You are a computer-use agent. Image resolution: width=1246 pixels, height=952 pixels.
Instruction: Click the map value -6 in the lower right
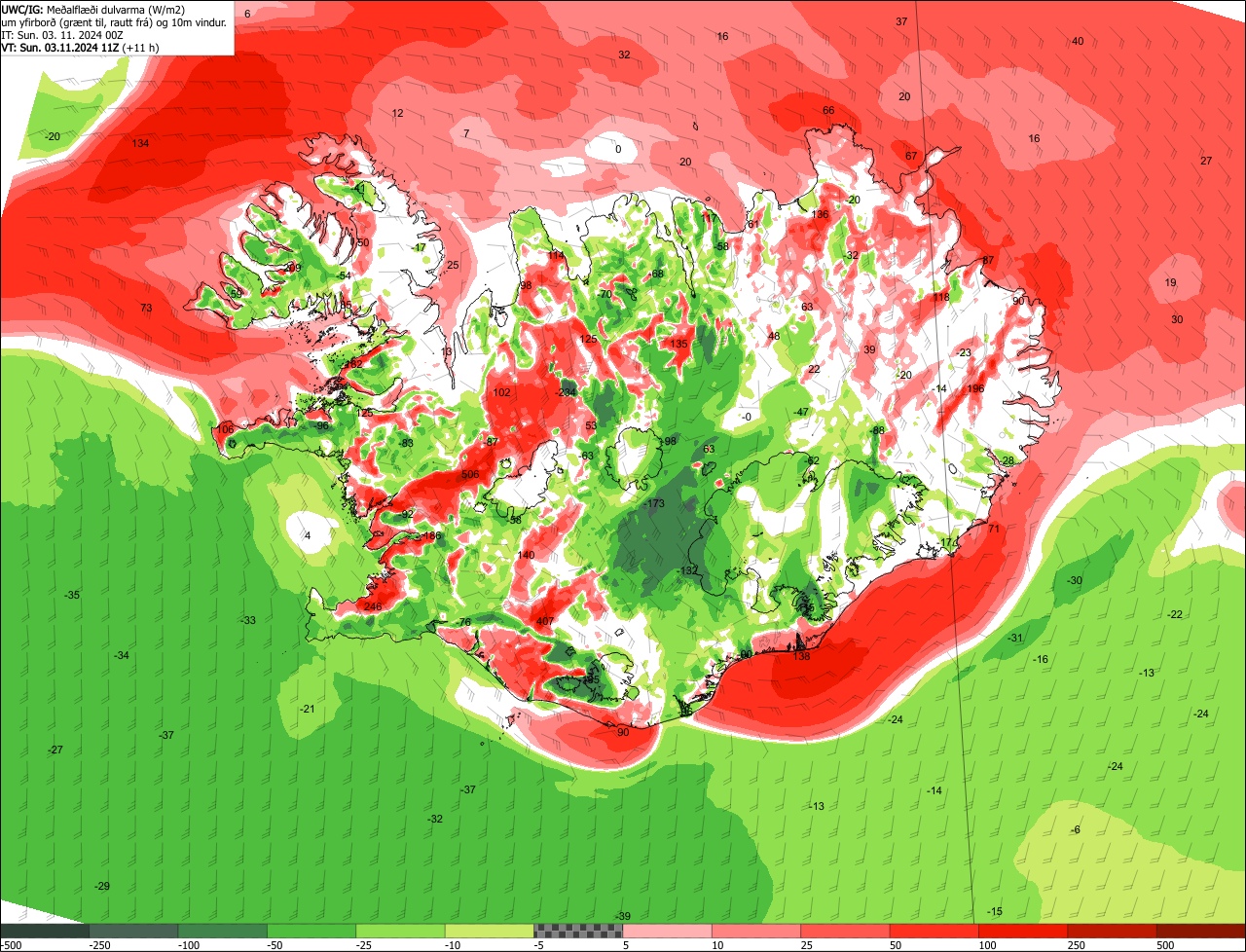point(1076,830)
